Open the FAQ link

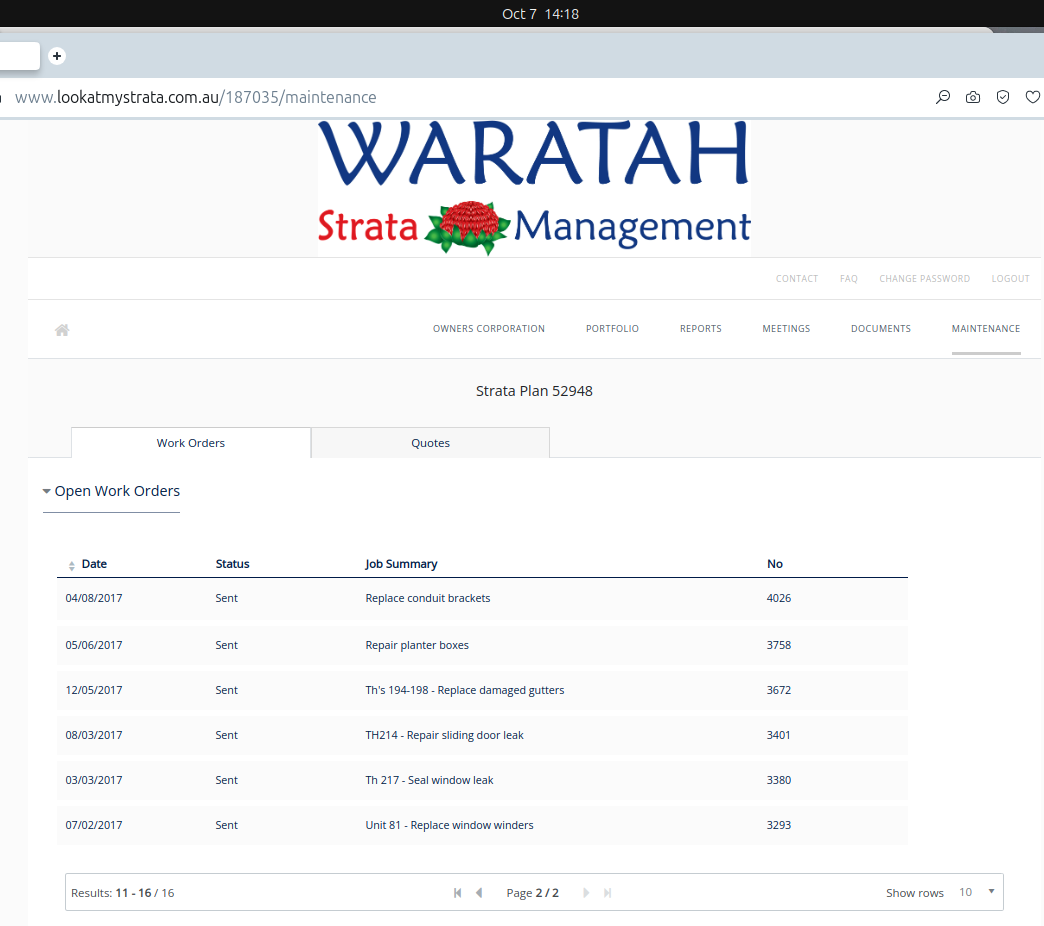[x=849, y=279]
